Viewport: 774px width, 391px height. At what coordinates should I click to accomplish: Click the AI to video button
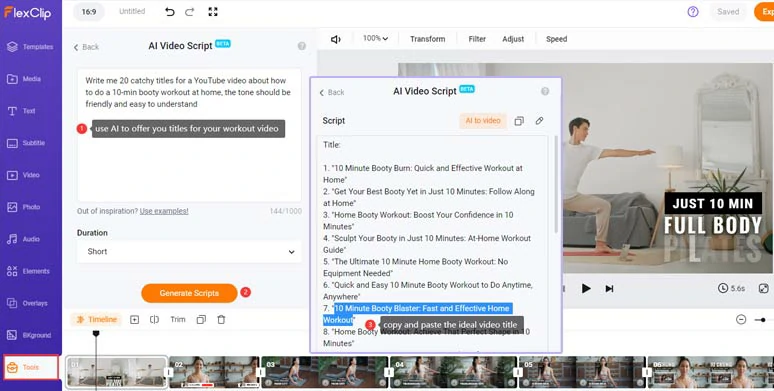483,120
